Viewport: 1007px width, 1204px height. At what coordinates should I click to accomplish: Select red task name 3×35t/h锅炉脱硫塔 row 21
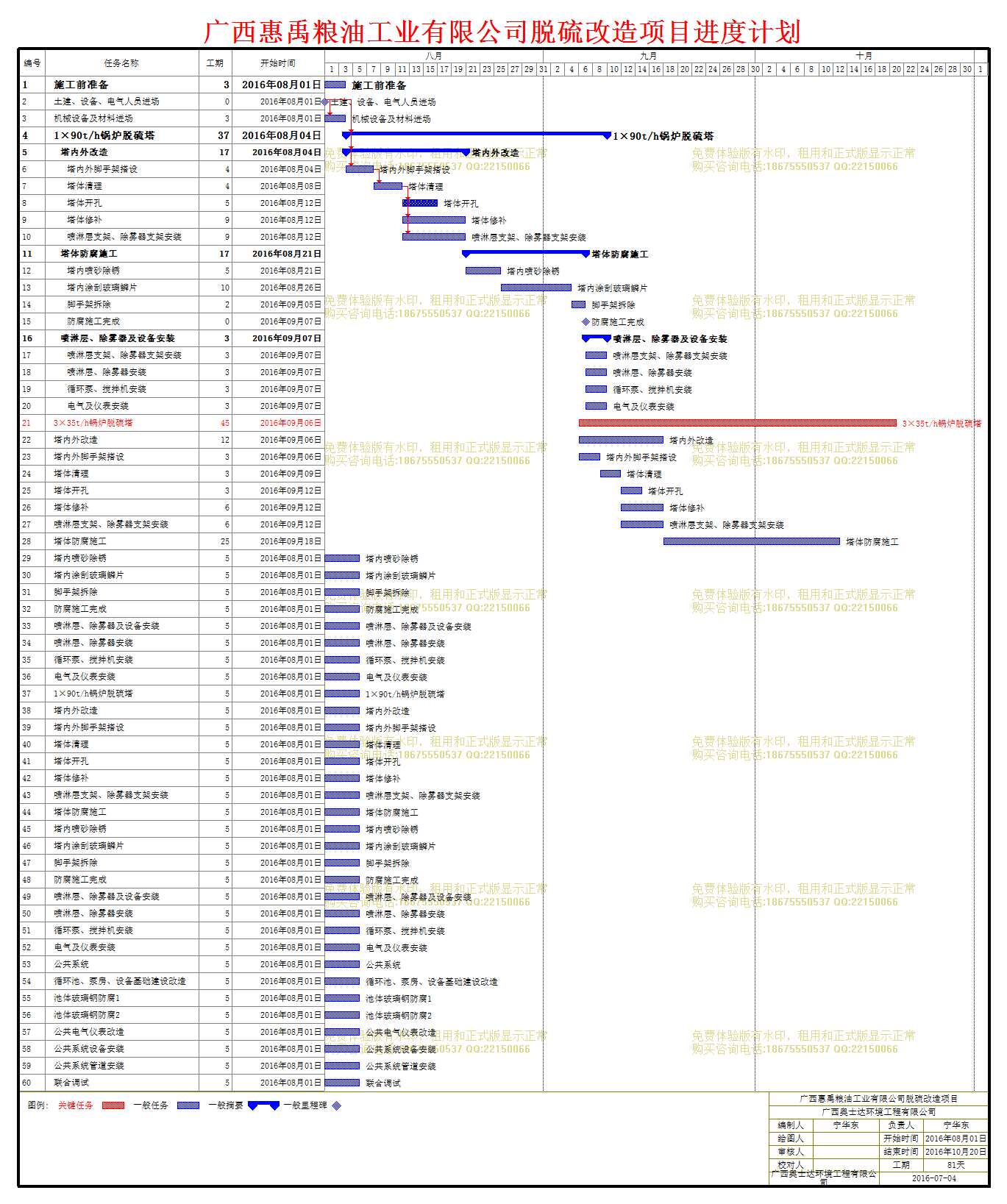coord(93,423)
